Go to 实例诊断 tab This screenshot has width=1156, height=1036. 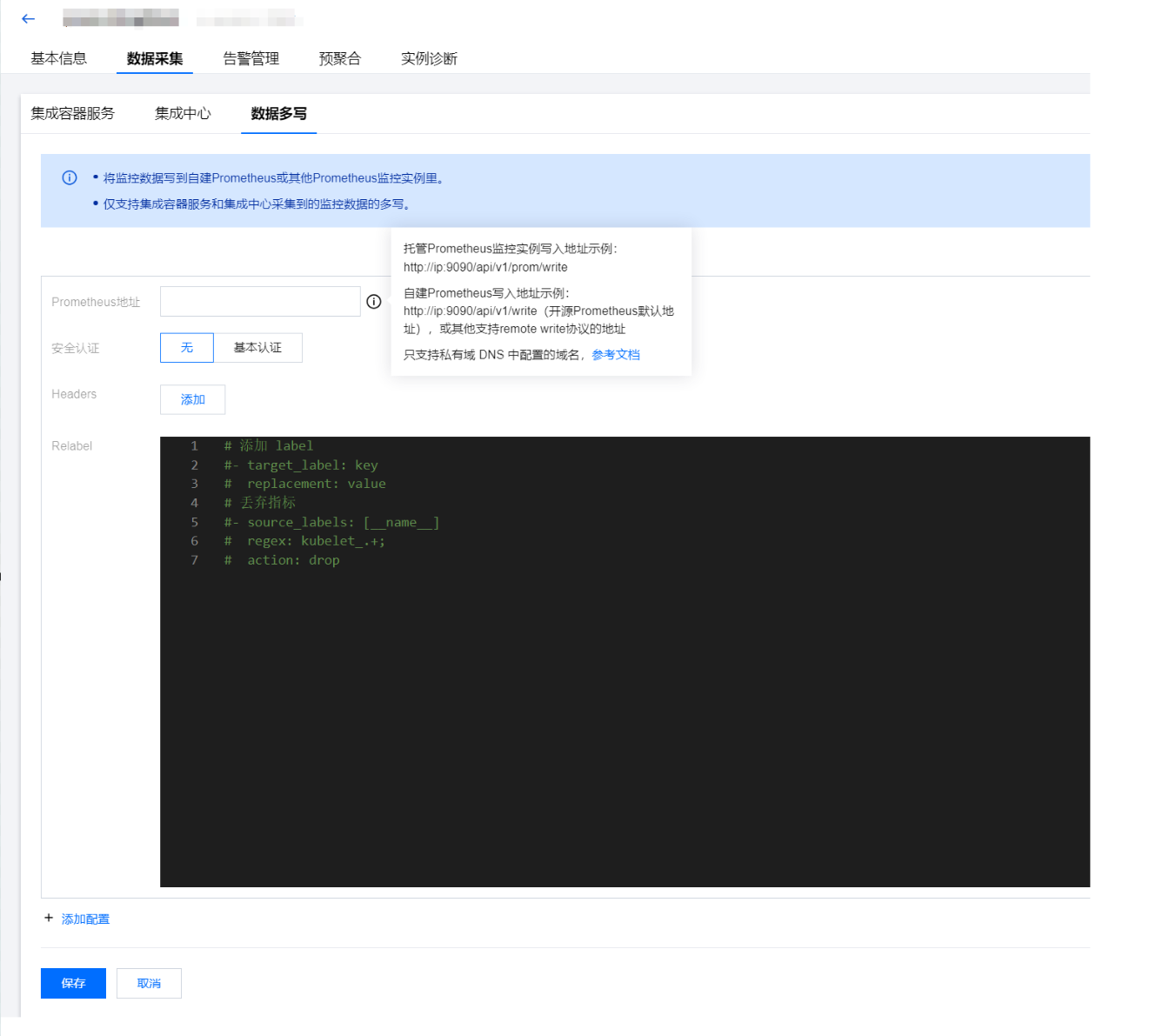tap(429, 58)
